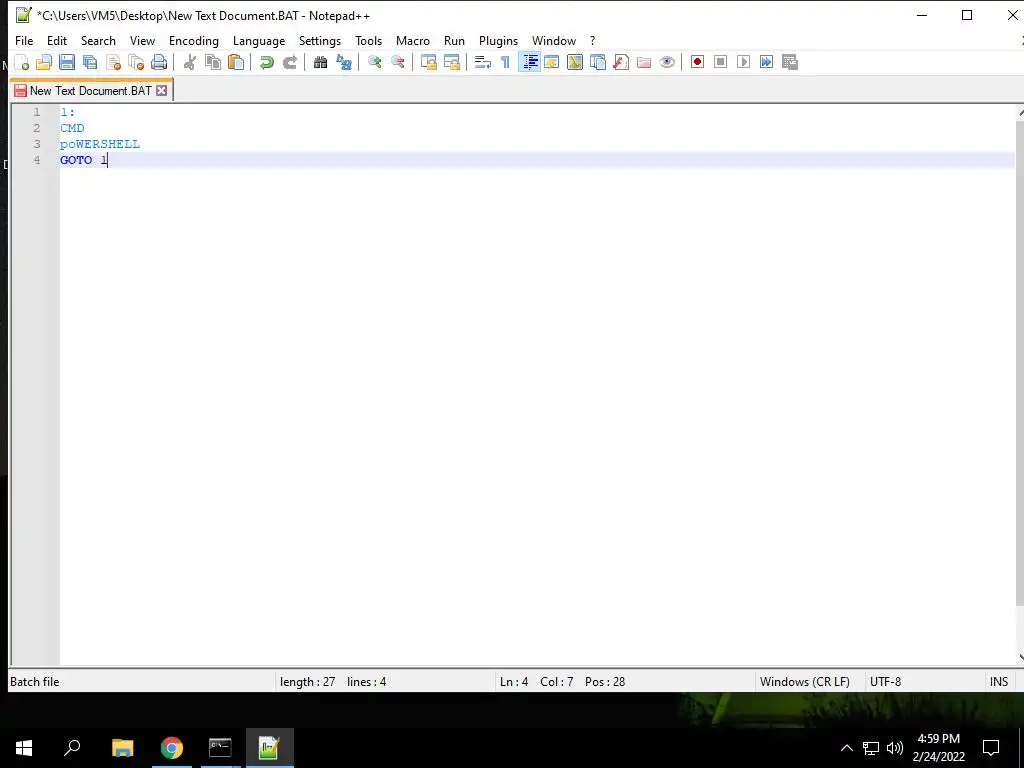Image resolution: width=1024 pixels, height=768 pixels.
Task: Close the New Text Document.BAT tab
Action: [x=161, y=91]
